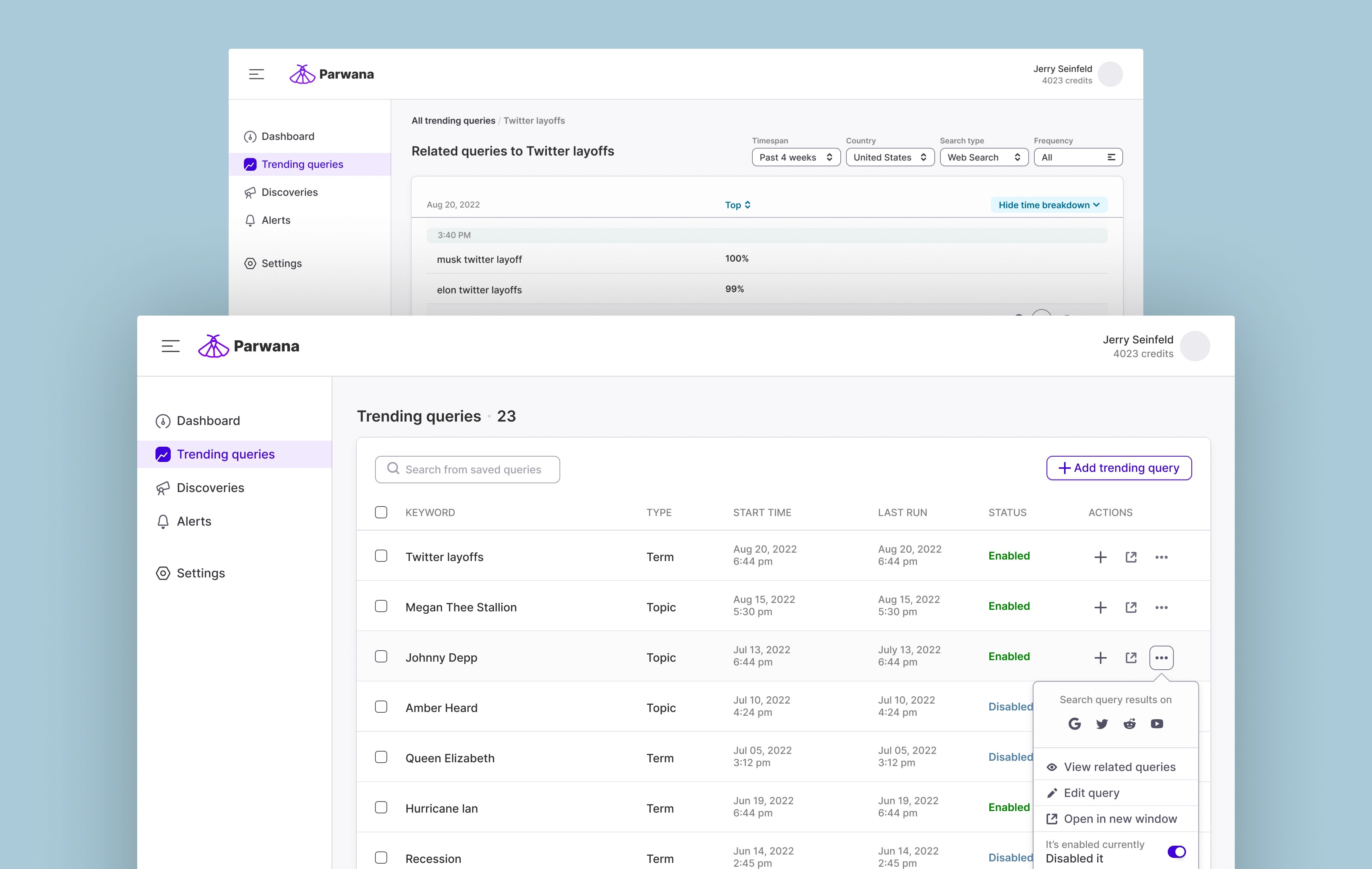Open Twitter layoffs in new window icon
Image resolution: width=1372 pixels, height=869 pixels.
click(x=1131, y=557)
